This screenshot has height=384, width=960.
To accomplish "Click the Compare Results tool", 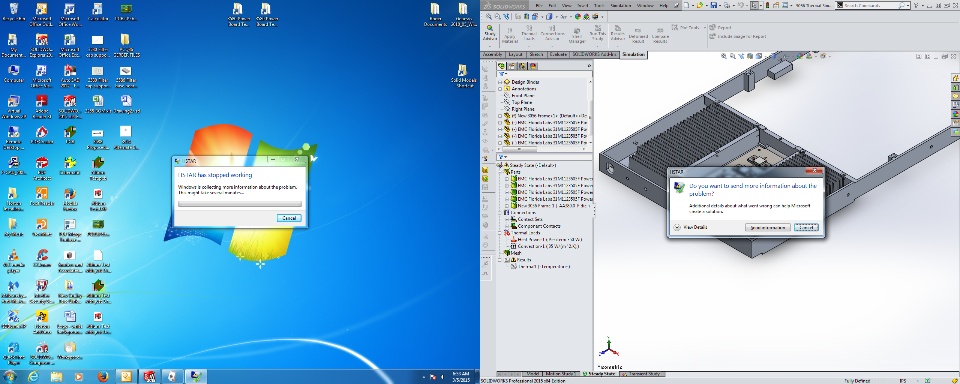I will (x=660, y=36).
